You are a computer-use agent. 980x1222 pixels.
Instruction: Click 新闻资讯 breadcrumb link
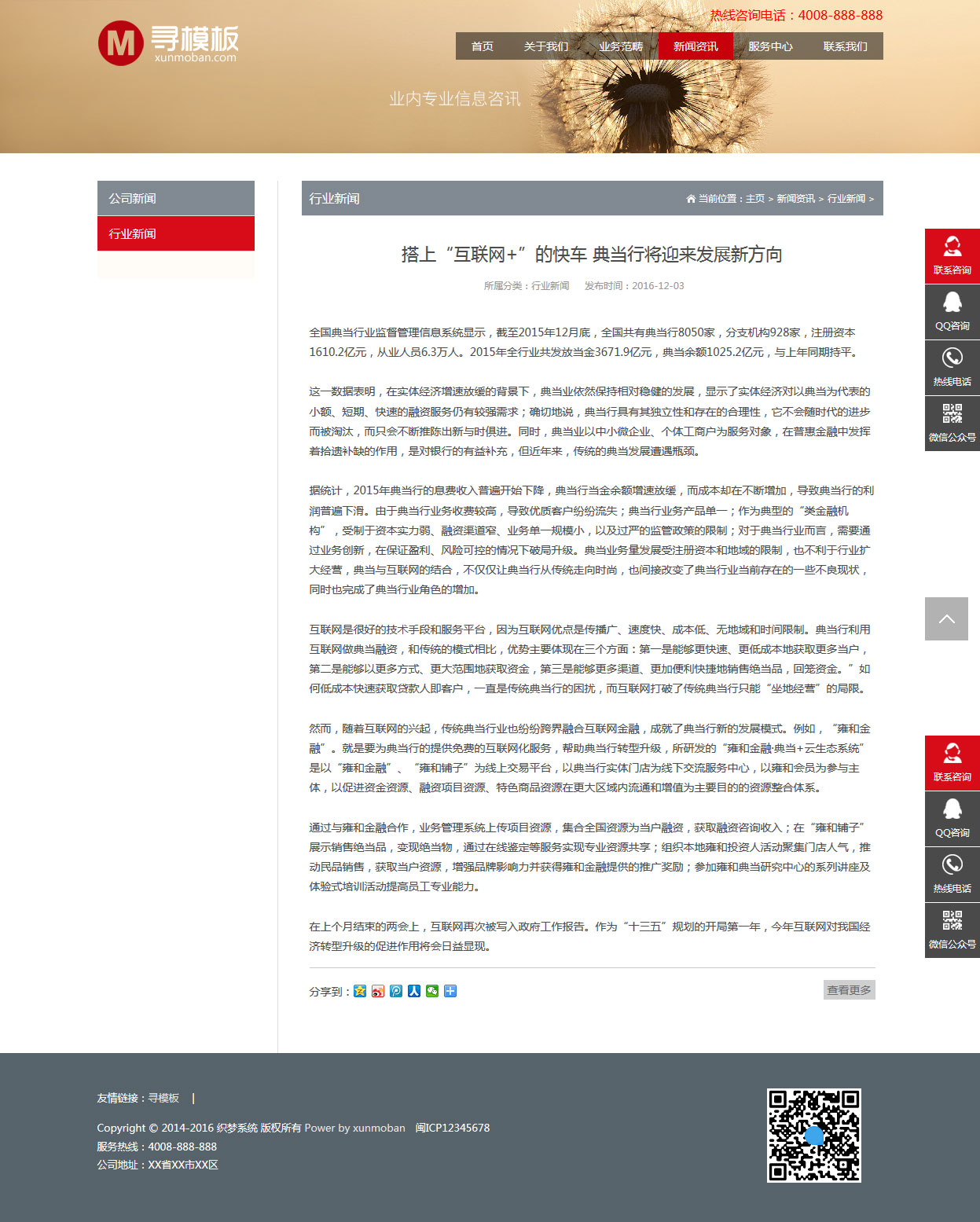tap(795, 199)
